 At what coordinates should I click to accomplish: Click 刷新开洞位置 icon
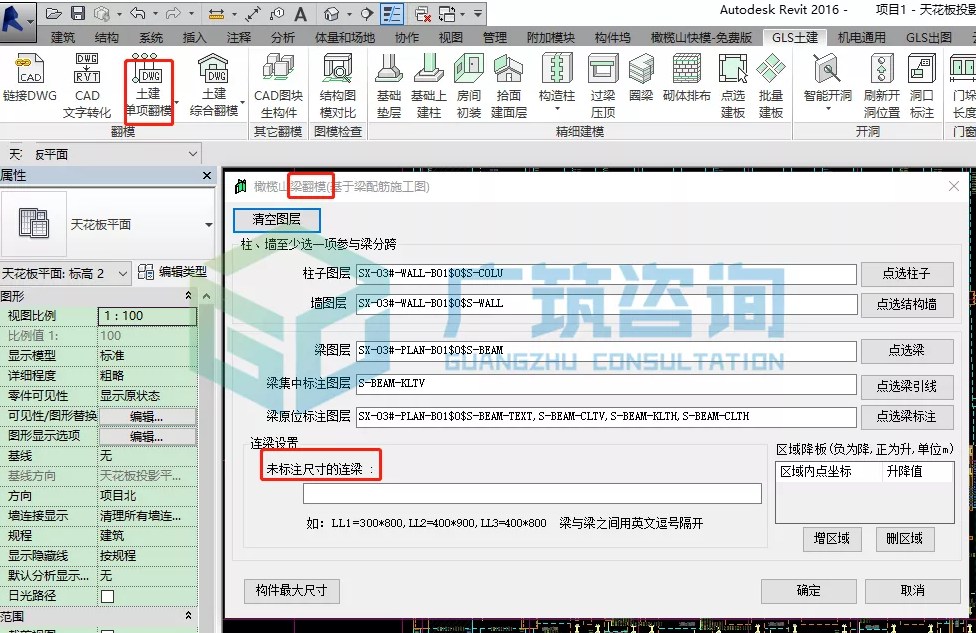tap(881, 86)
